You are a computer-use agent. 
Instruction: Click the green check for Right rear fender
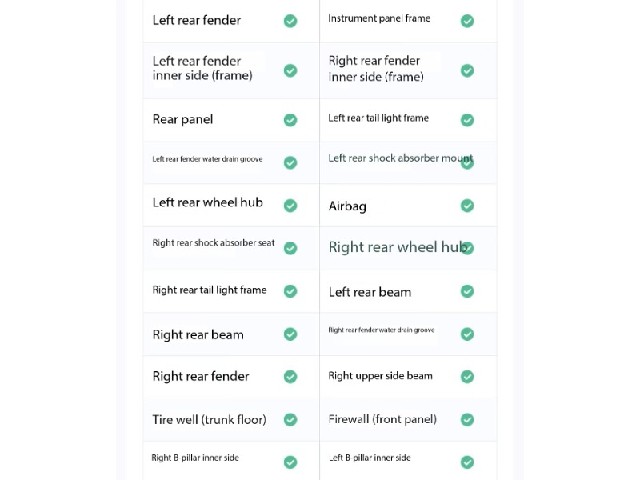[x=290, y=376]
